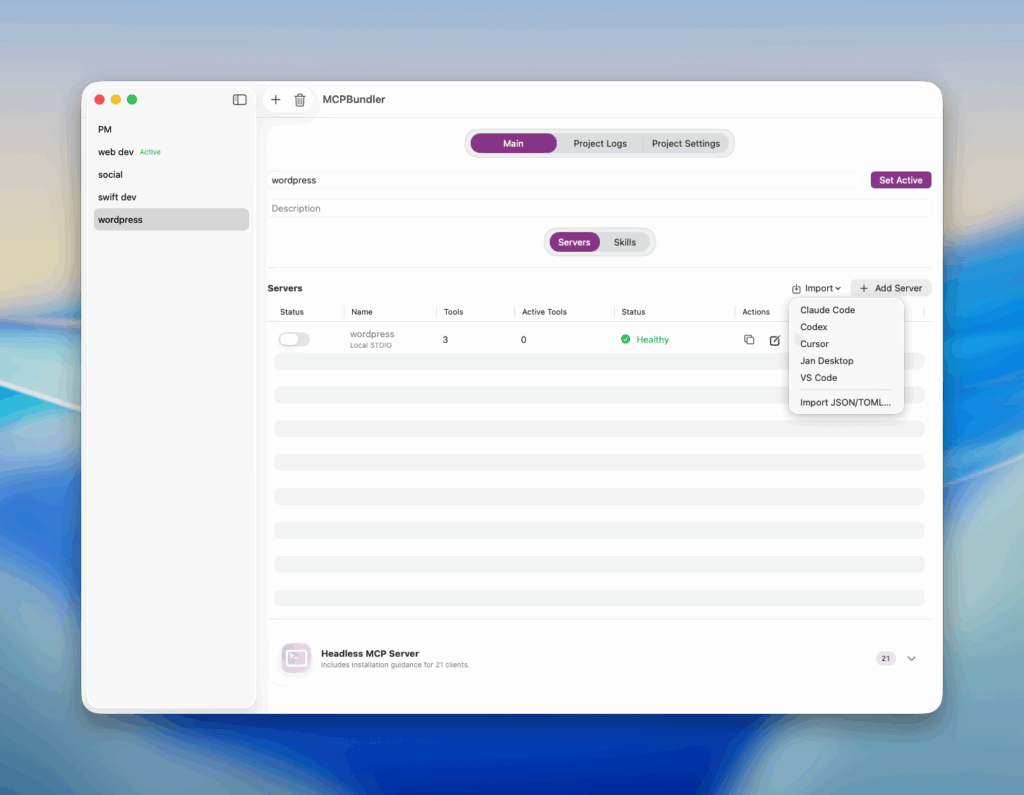Switch to the Skills segment
The image size is (1024, 795).
tap(625, 242)
